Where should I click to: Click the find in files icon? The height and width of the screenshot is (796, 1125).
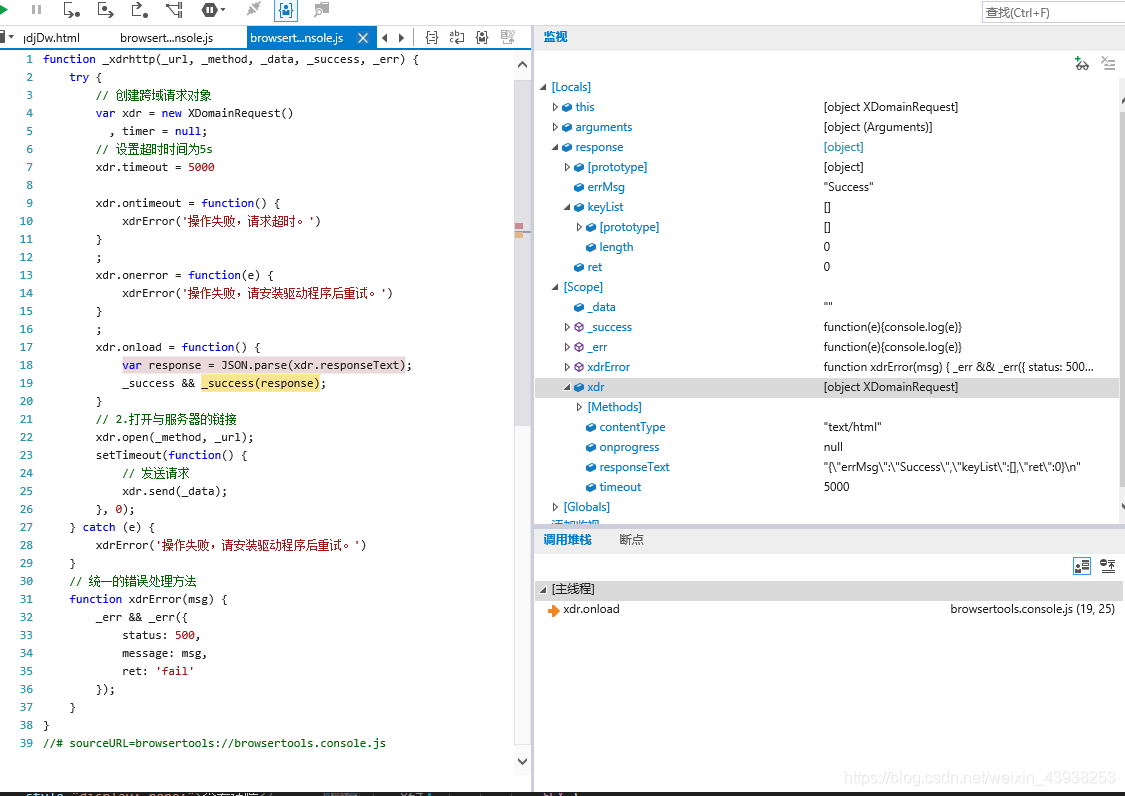pyautogui.click(x=321, y=10)
